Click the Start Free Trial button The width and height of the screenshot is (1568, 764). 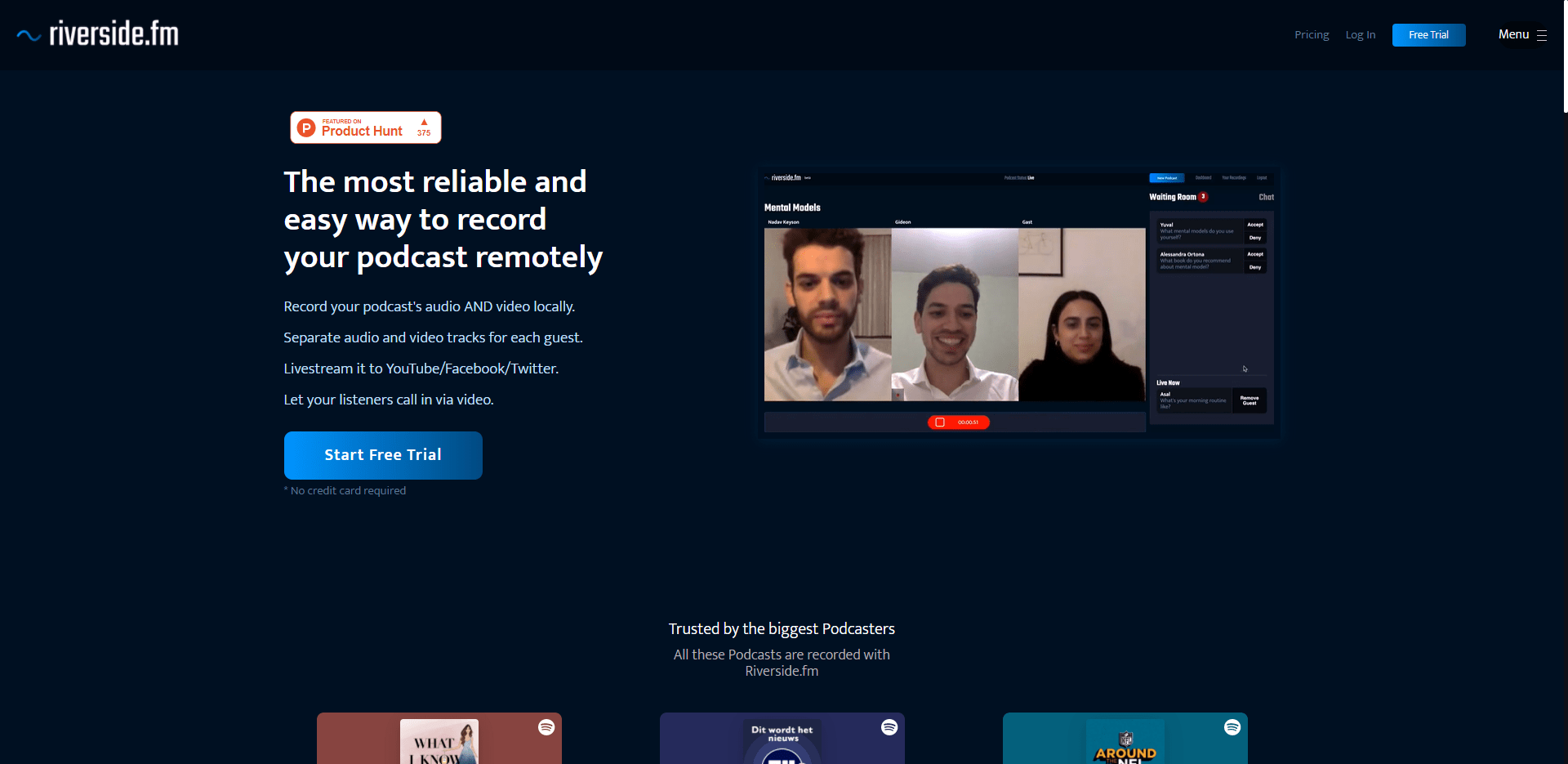click(x=383, y=455)
